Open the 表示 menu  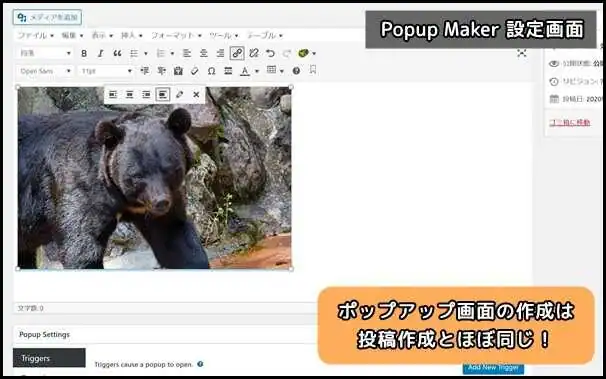pyautogui.click(x=102, y=36)
